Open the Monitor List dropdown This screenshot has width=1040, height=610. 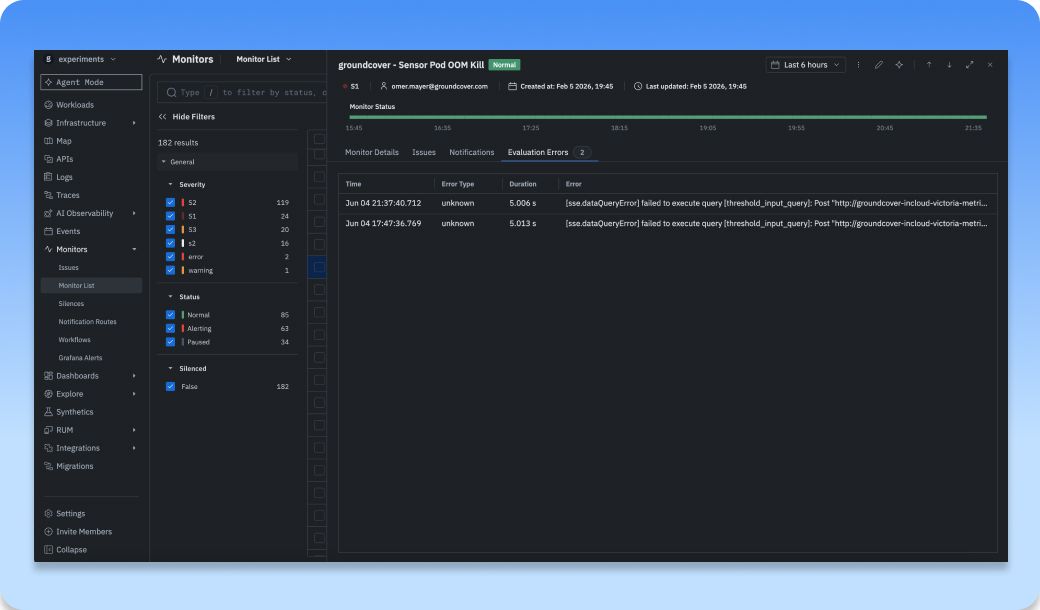[263, 59]
